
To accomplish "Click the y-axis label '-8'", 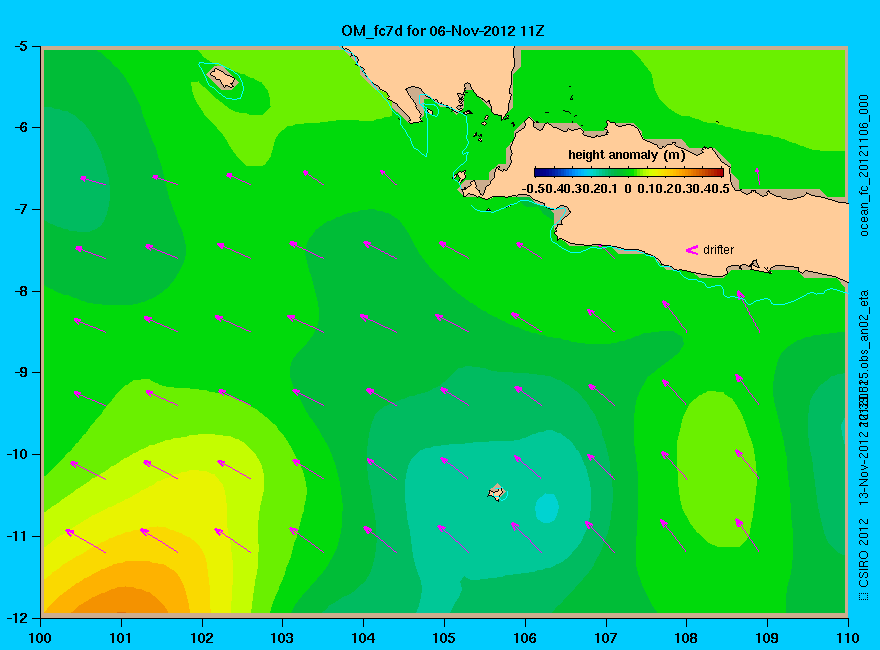I will click(20, 291).
